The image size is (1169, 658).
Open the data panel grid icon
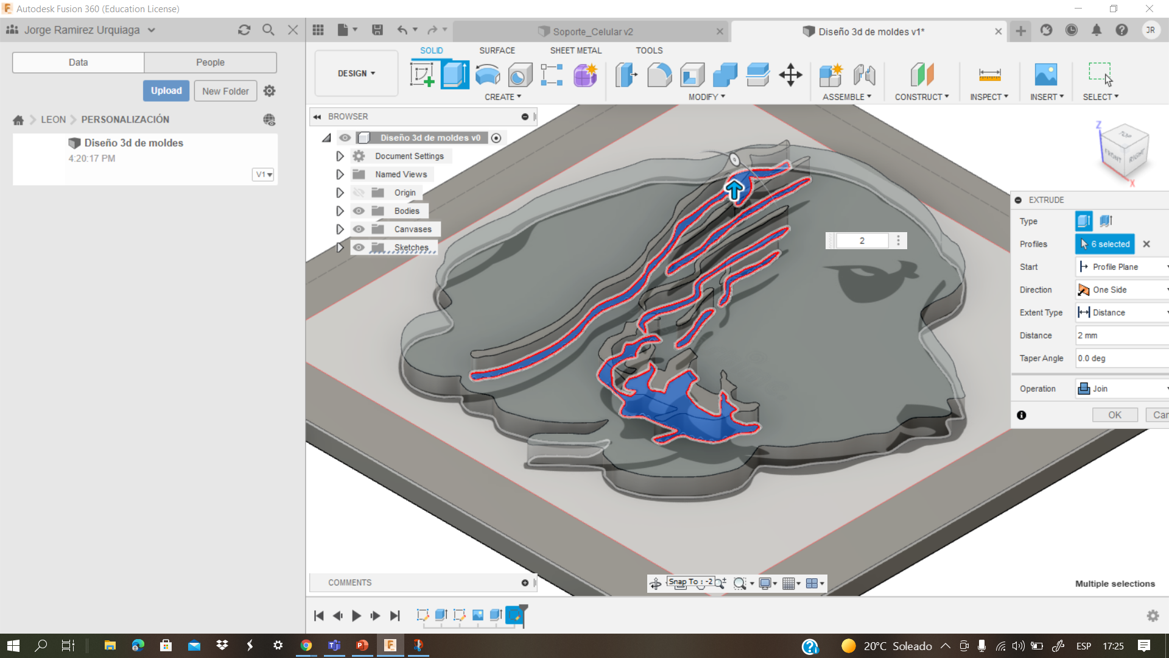point(318,30)
